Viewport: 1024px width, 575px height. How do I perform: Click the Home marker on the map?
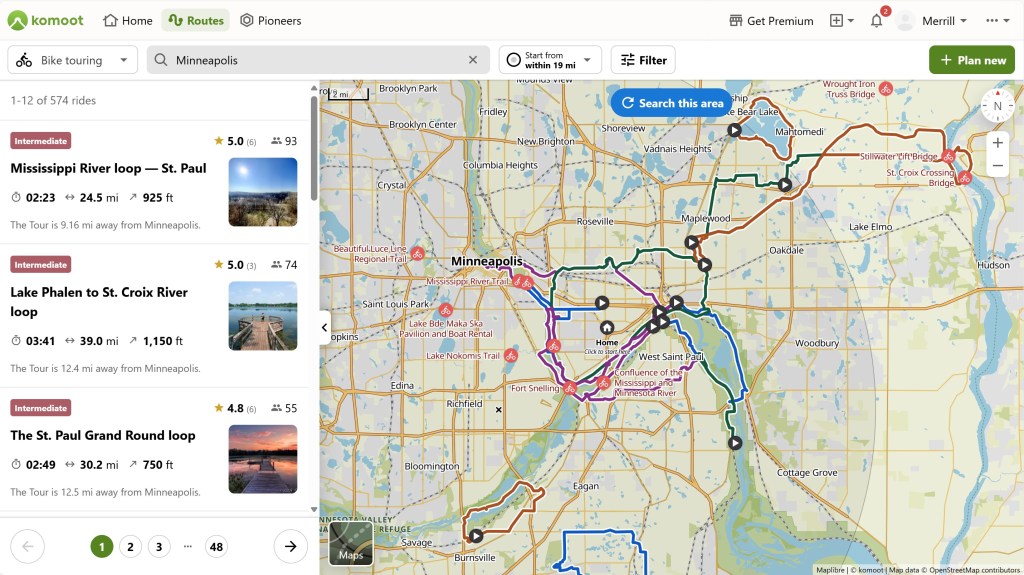click(x=607, y=328)
